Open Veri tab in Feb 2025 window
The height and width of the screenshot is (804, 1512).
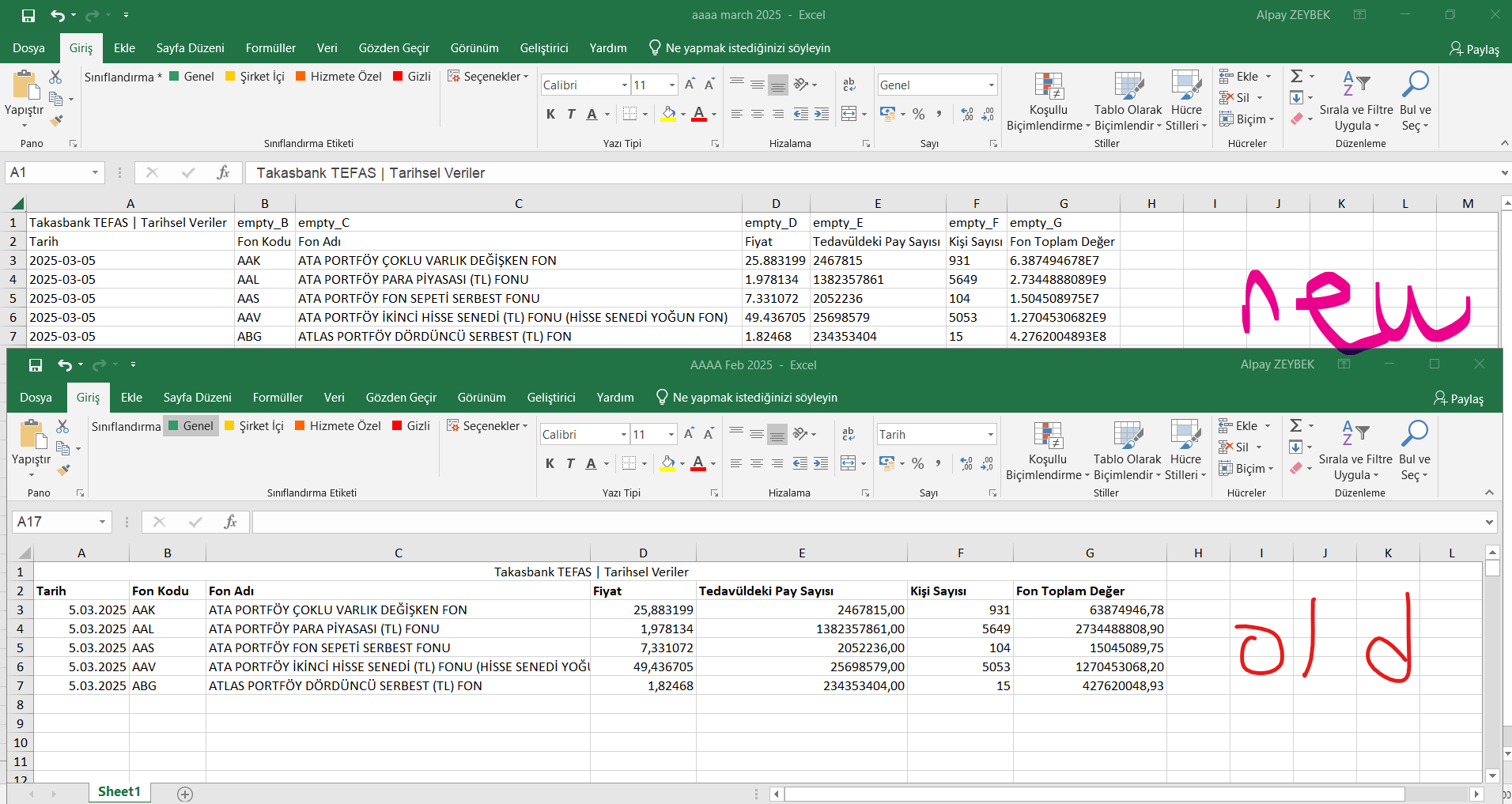(x=335, y=398)
